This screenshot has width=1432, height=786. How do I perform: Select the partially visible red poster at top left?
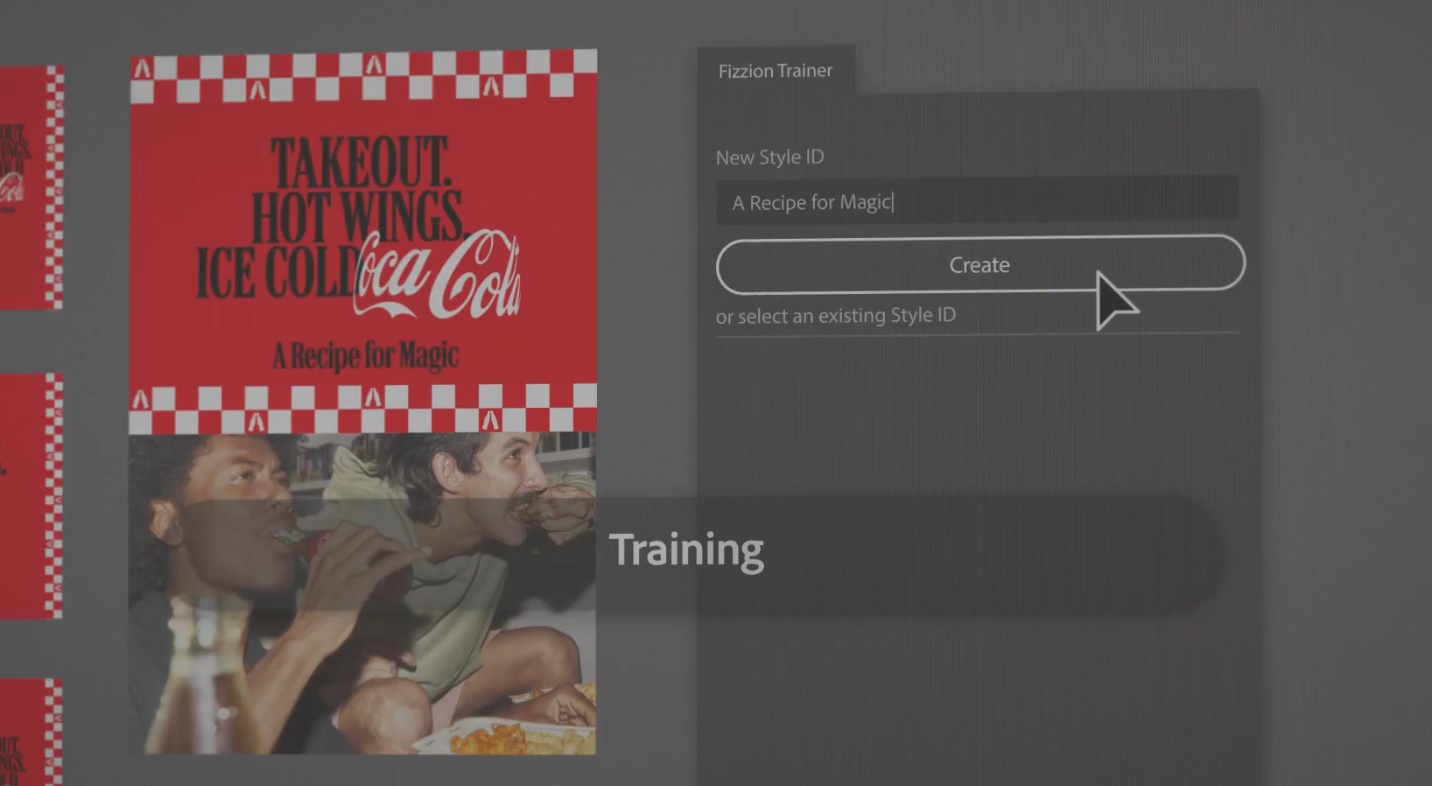pos(31,187)
